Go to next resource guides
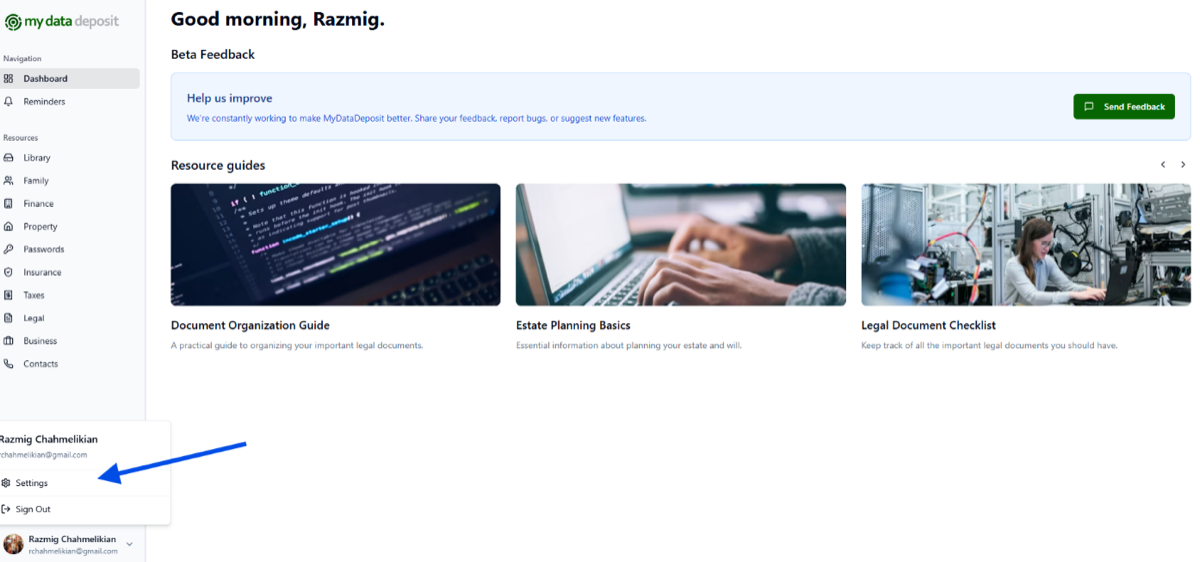This screenshot has width=1200, height=562. (x=1183, y=165)
